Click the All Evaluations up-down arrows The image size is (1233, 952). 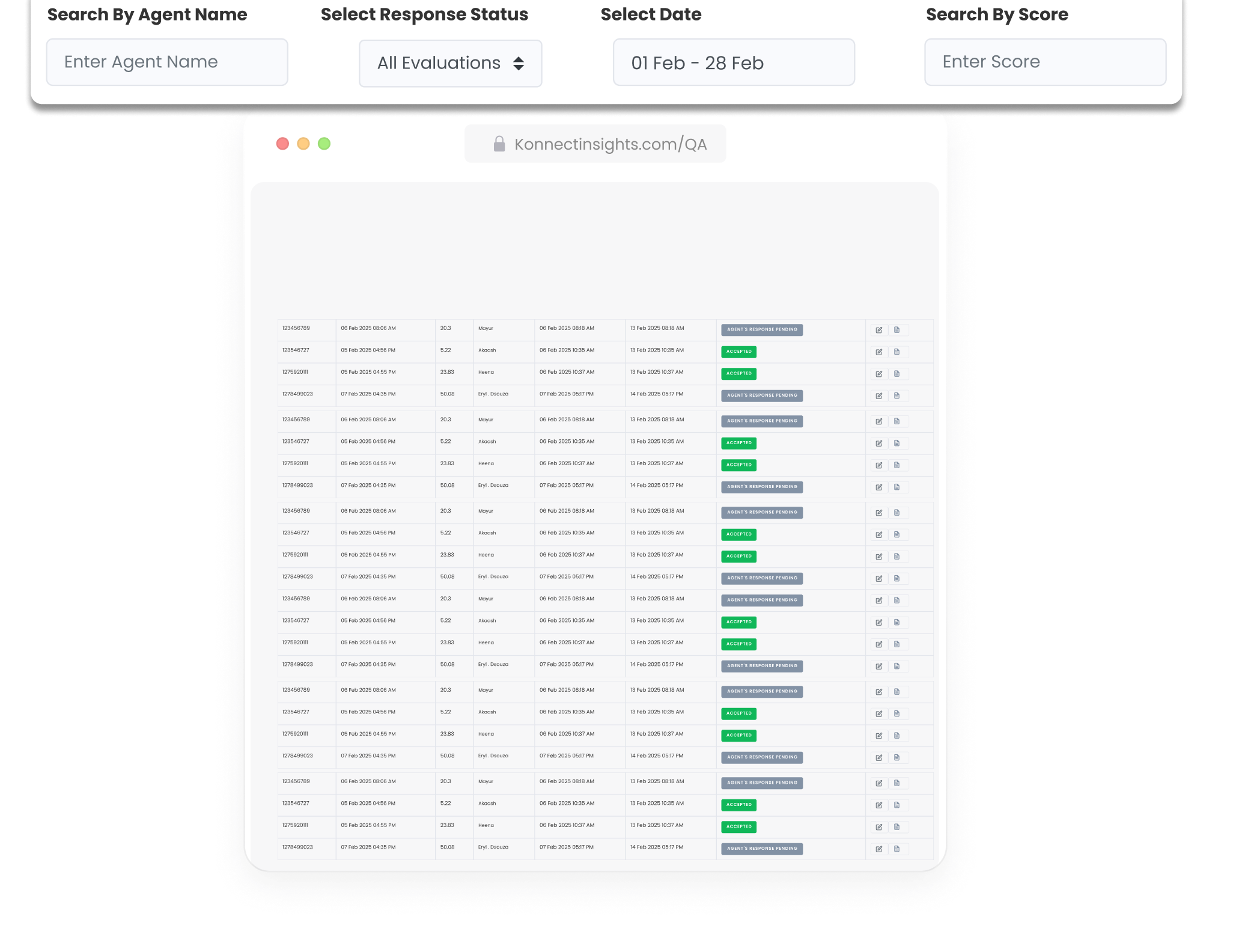point(519,63)
